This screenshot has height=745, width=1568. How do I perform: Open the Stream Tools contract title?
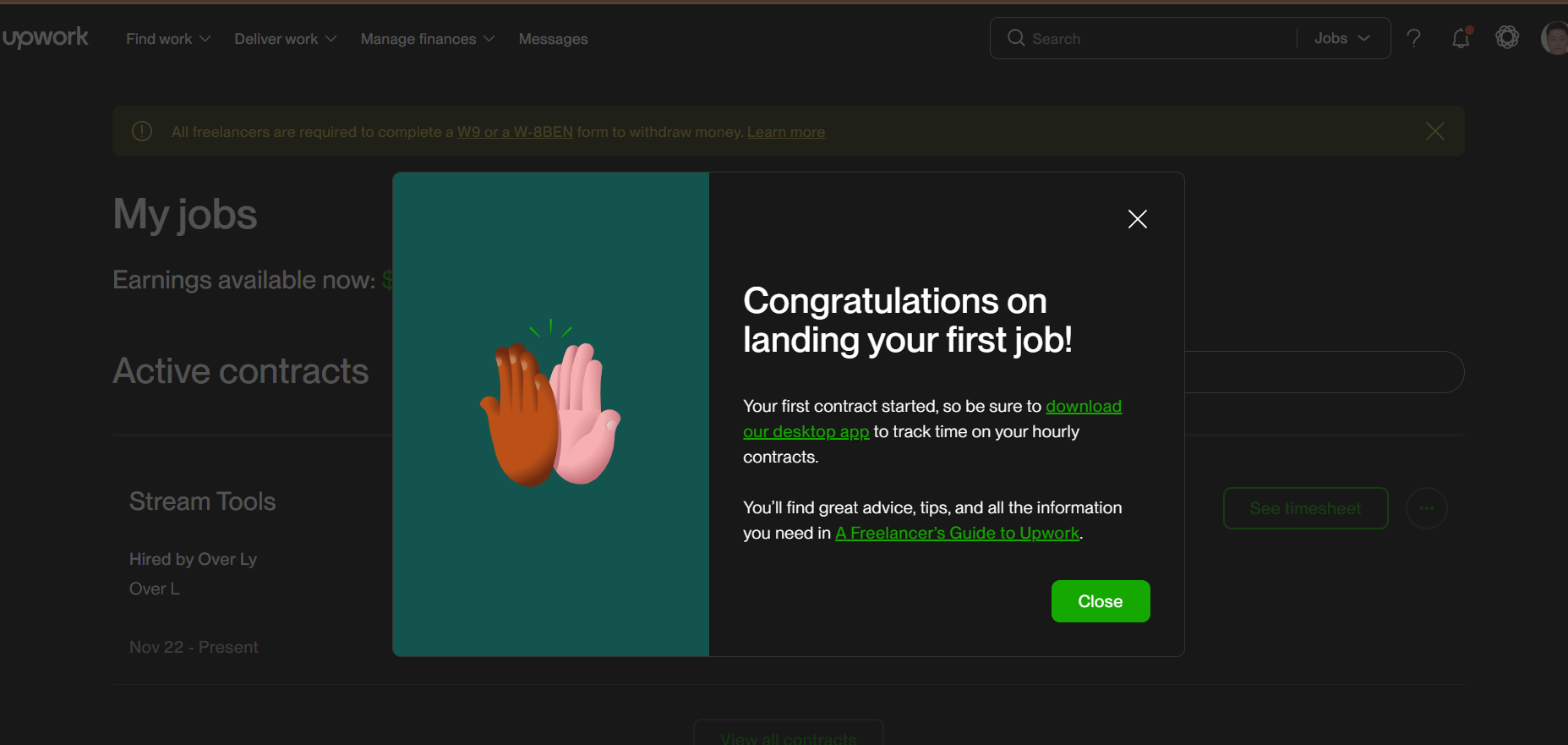(x=203, y=501)
